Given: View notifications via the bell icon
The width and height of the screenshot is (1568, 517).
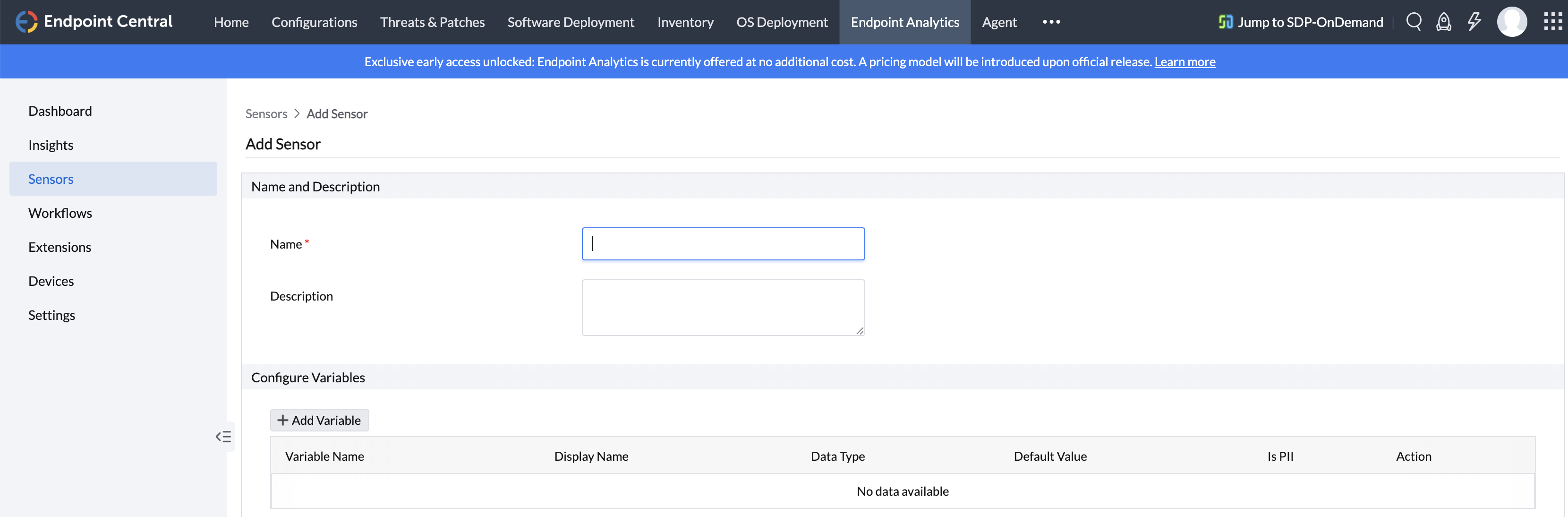Looking at the screenshot, I should [x=1444, y=22].
